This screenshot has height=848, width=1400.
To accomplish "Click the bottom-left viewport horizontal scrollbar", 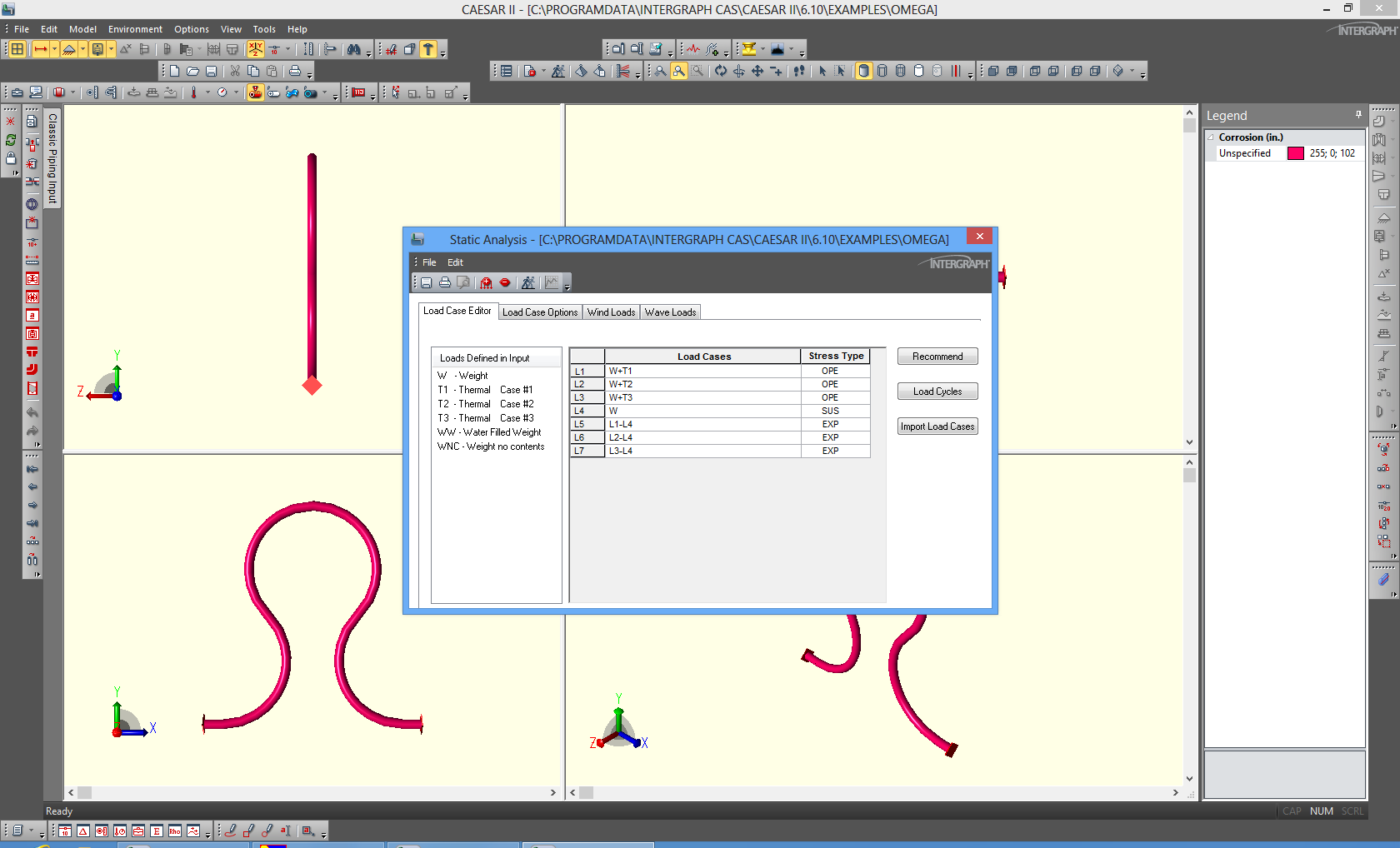I will 313,793.
